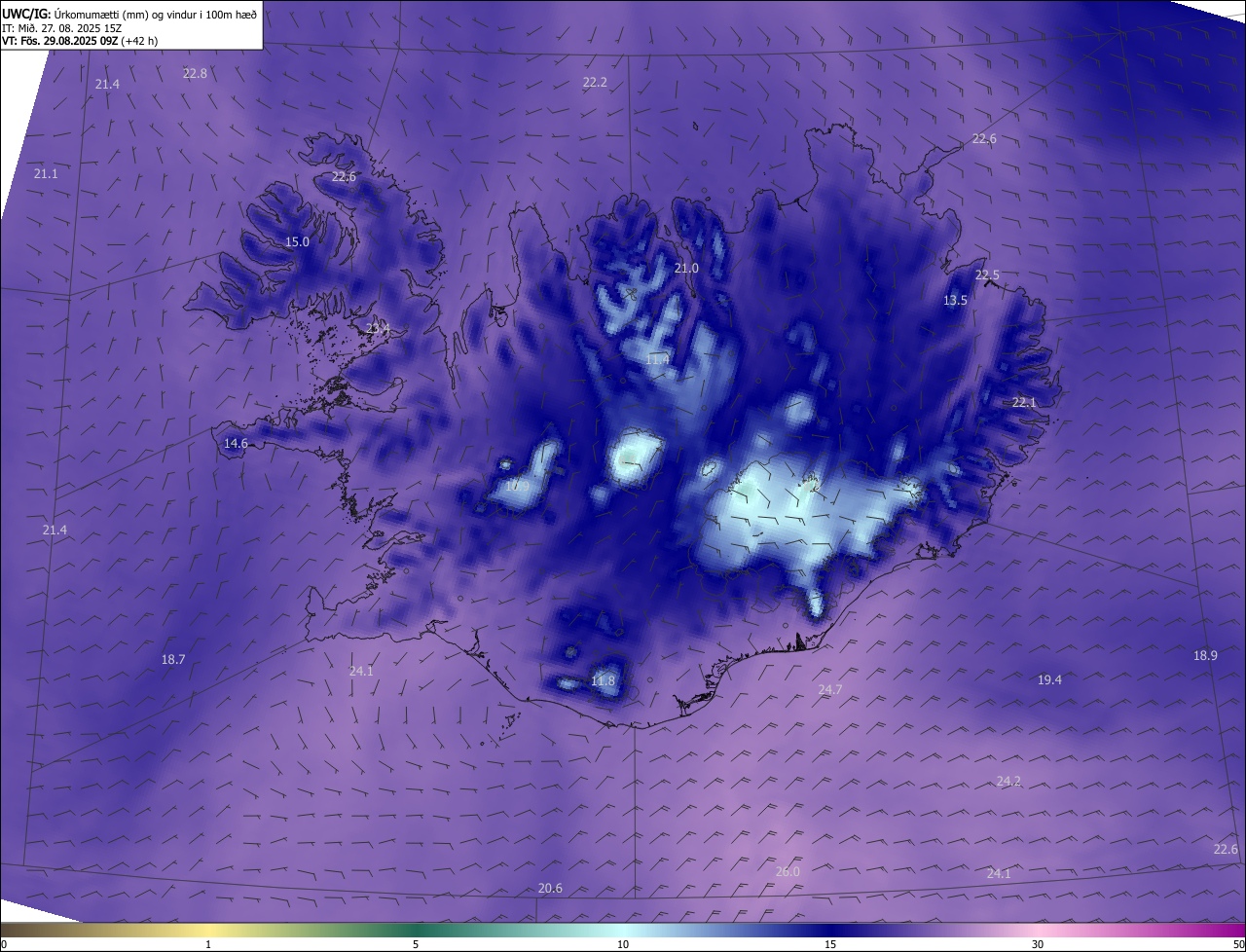Click the title text 'Úrkomumætti (mm) og vindur í 100m hæð'
Image resolution: width=1246 pixels, height=952 pixels.
tap(156, 14)
